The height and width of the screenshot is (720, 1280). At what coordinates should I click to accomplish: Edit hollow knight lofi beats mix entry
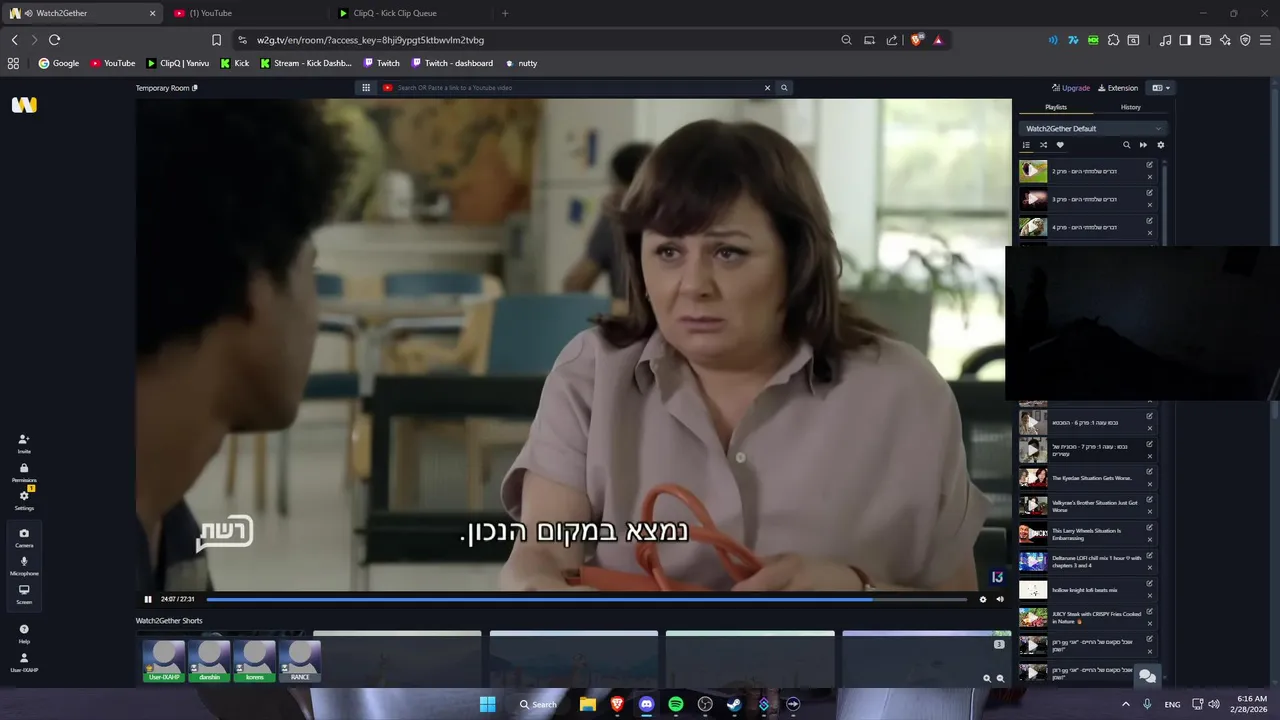[1150, 584]
